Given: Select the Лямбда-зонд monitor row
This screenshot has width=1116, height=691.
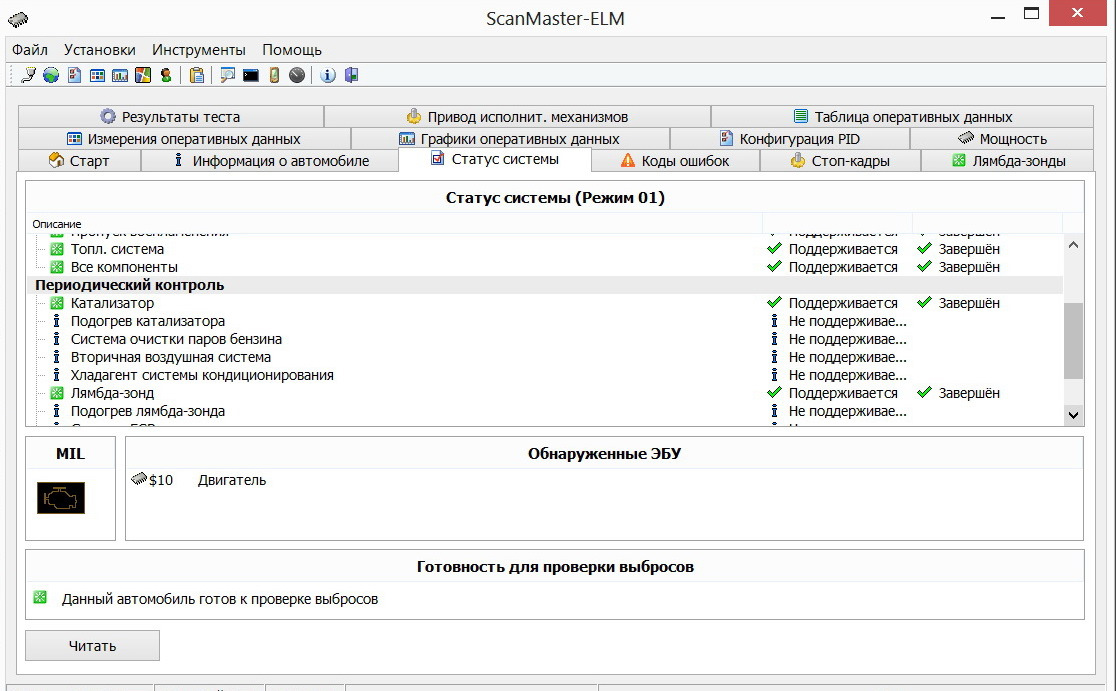Looking at the screenshot, I should pyautogui.click(x=112, y=393).
